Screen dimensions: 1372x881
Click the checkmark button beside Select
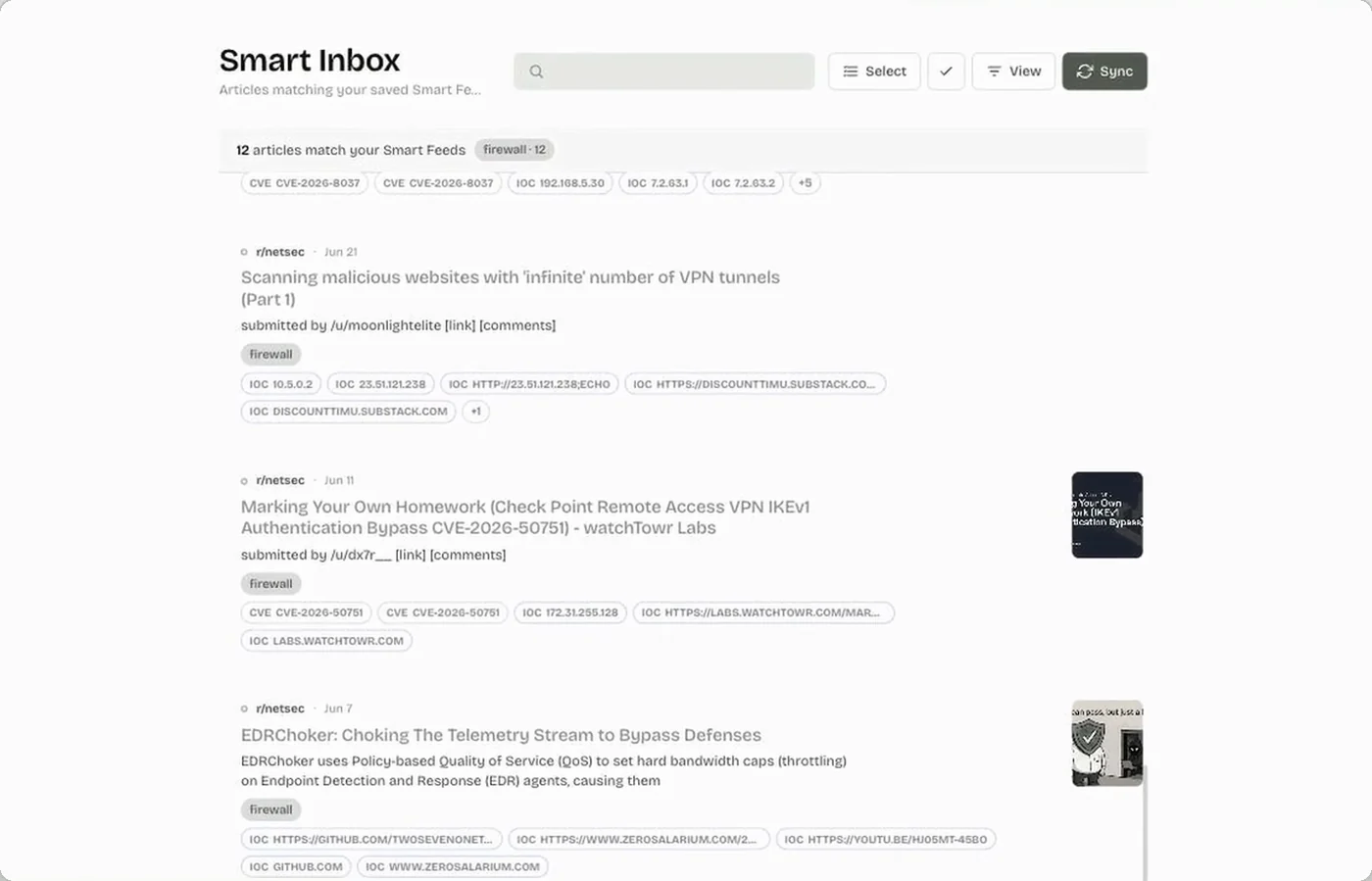coord(946,72)
